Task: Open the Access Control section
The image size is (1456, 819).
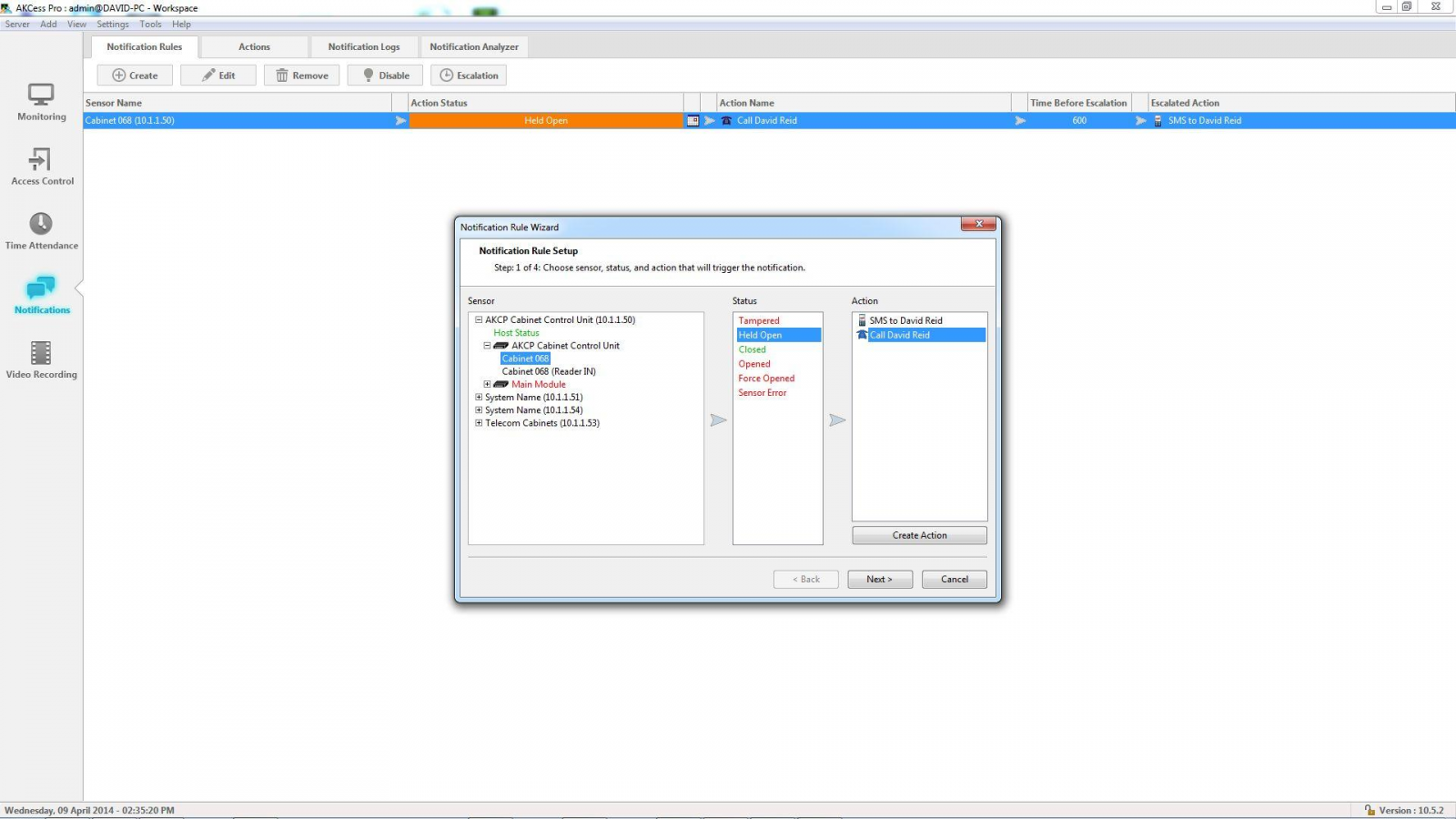Action: coord(42,167)
